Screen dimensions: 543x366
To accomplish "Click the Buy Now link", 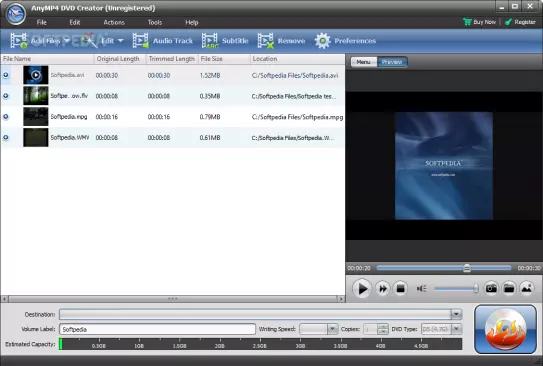I will click(x=480, y=22).
